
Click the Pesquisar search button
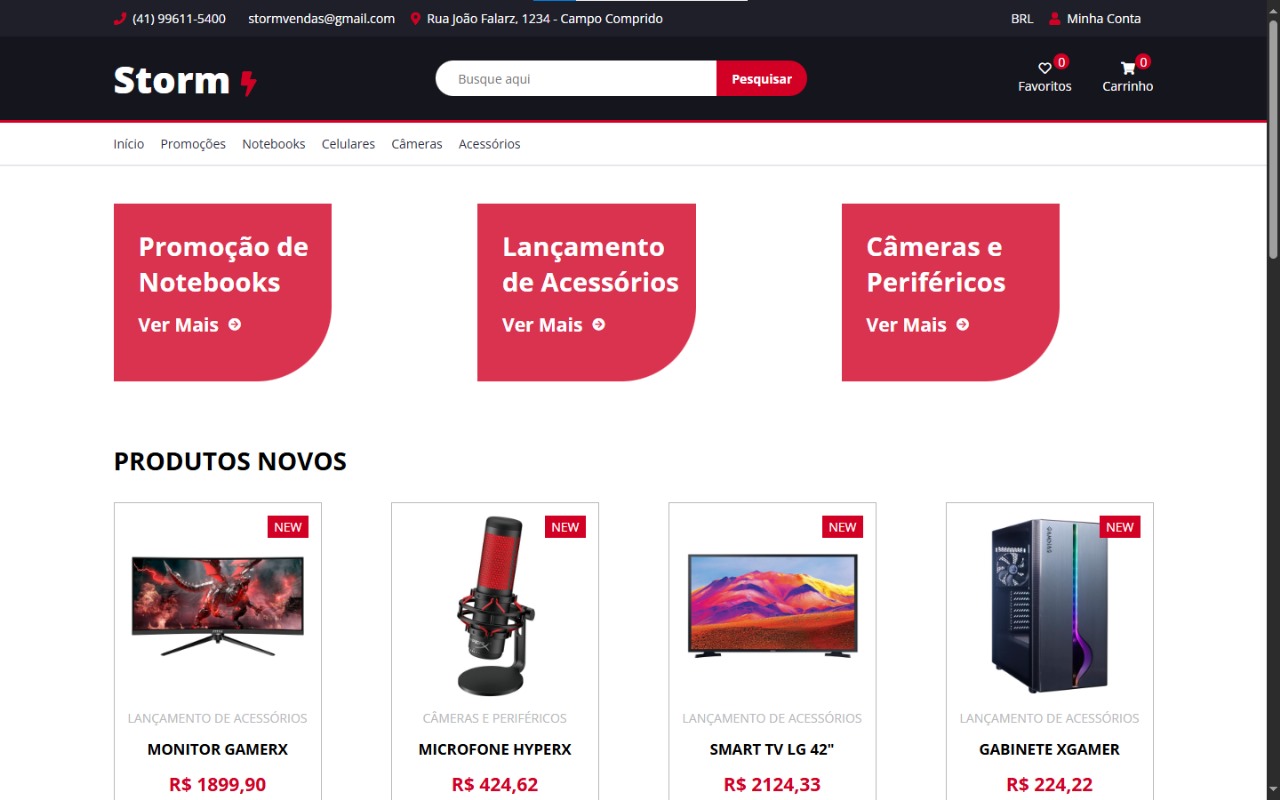(761, 78)
